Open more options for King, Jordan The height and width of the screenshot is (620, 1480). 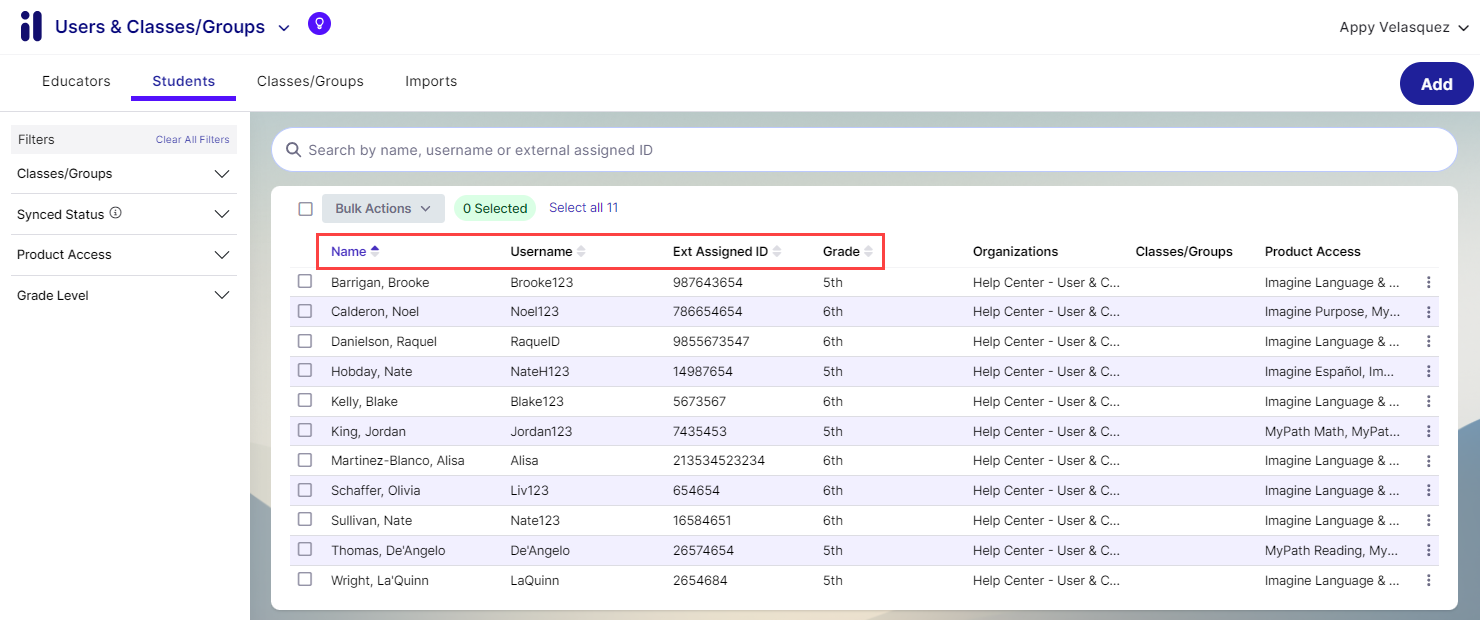tap(1428, 432)
